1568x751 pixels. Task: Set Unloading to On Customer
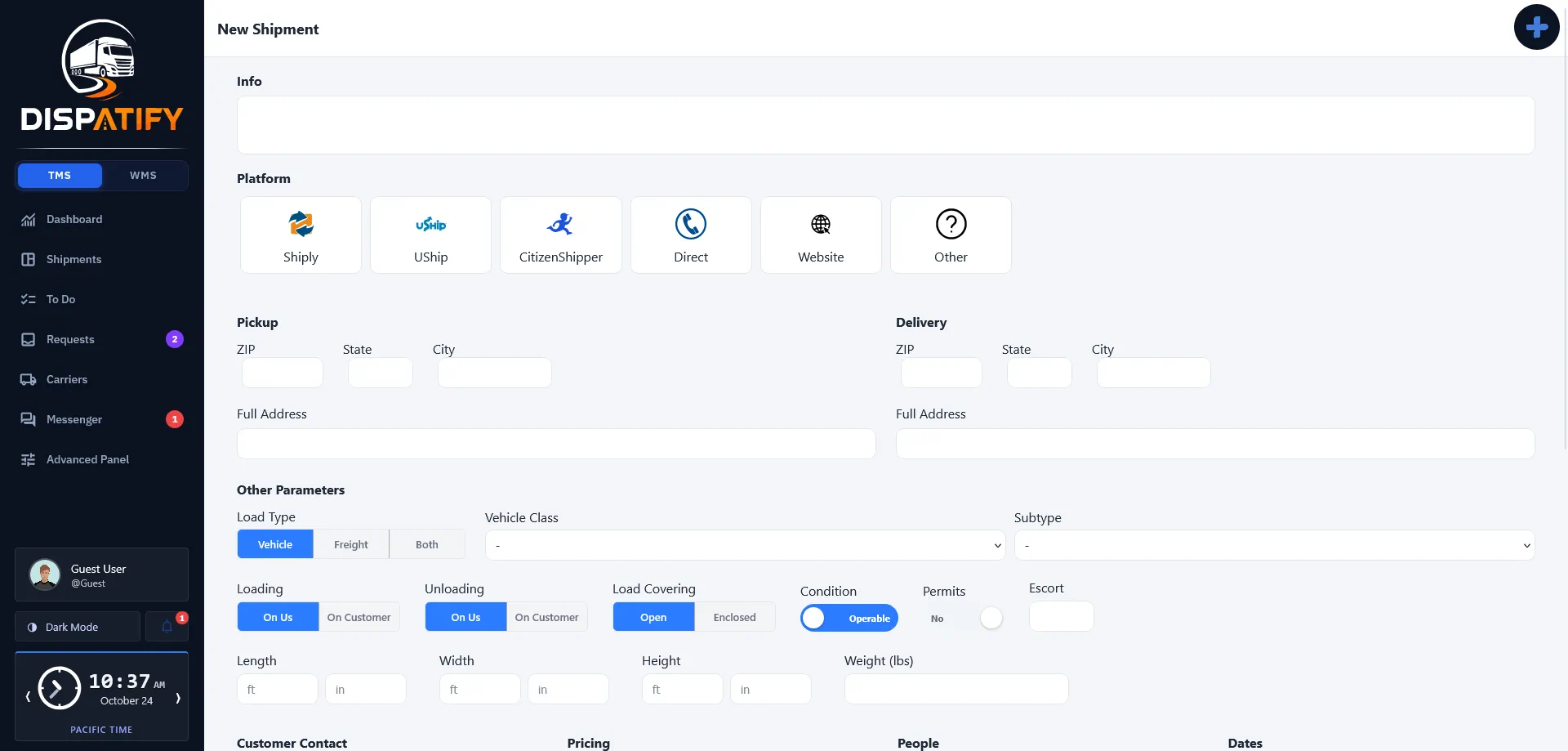[x=547, y=617]
